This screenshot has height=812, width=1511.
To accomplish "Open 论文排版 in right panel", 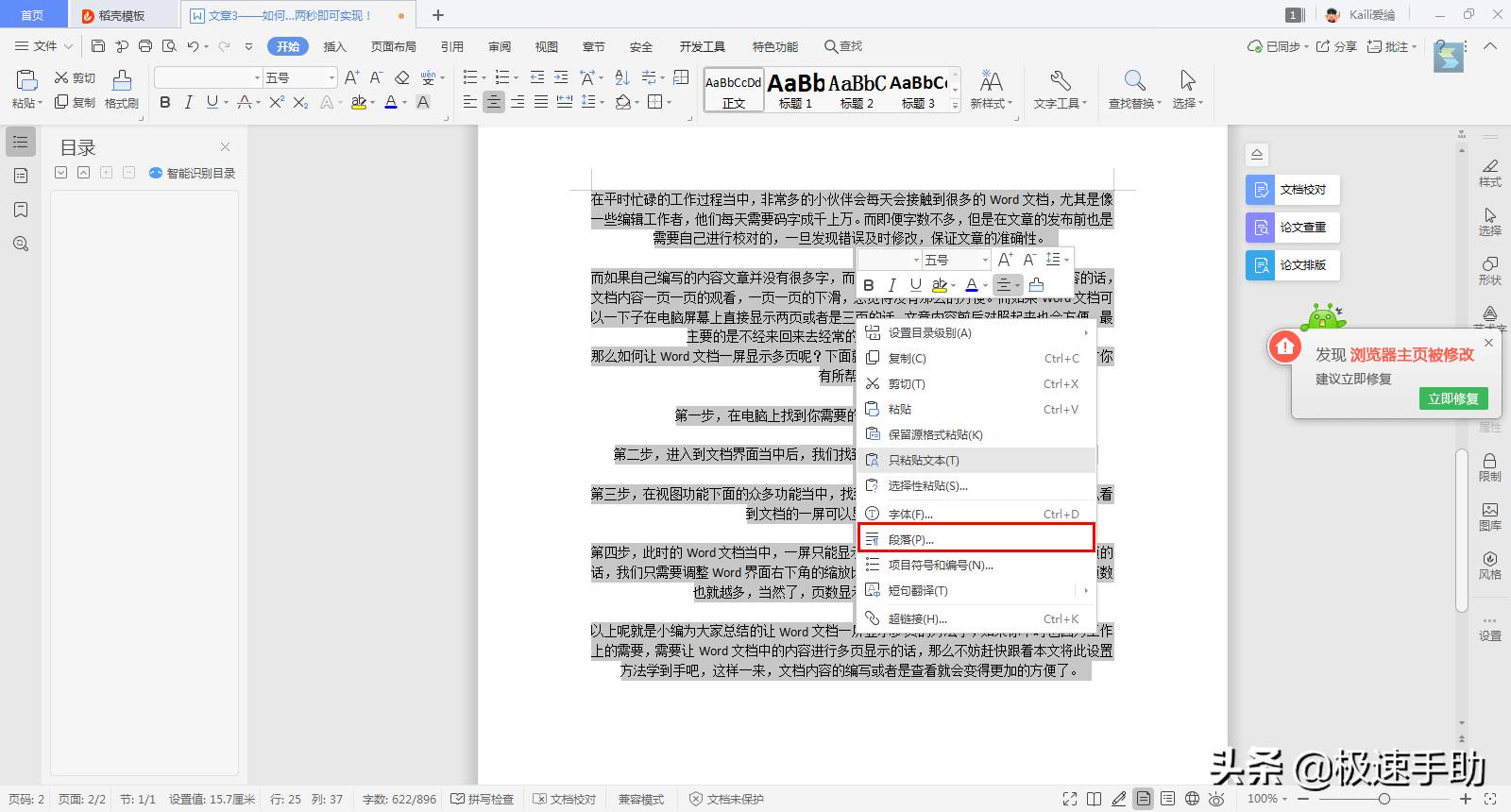I will click(1292, 265).
